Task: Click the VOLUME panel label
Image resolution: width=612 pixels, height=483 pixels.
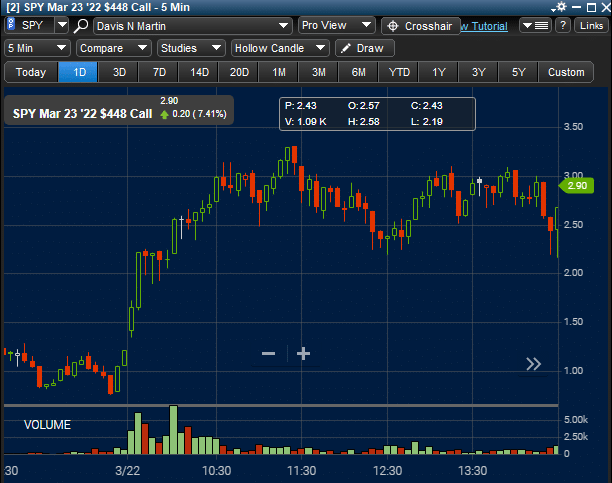Action: coord(47,425)
